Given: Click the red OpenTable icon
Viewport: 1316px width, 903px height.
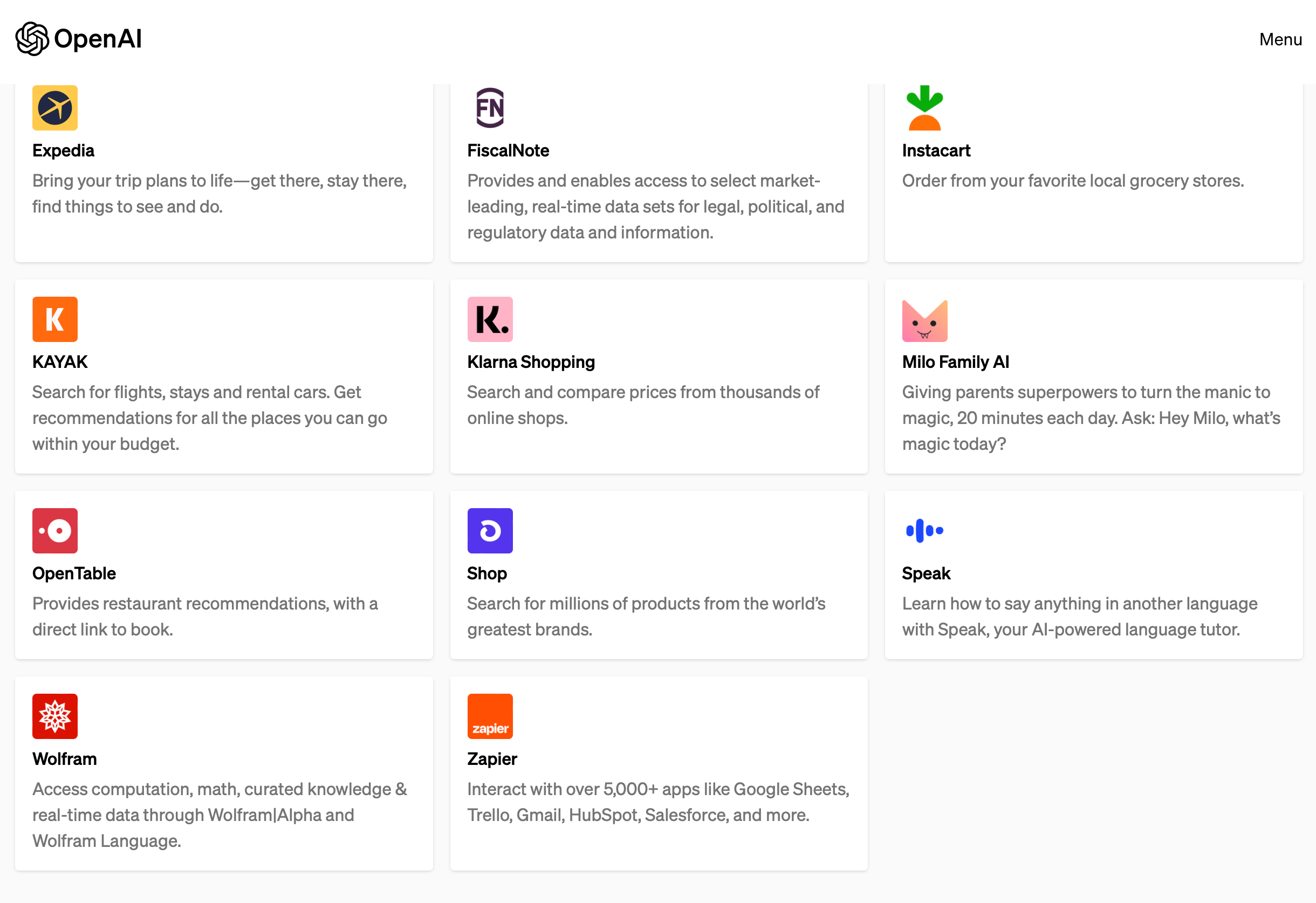Looking at the screenshot, I should tap(55, 530).
